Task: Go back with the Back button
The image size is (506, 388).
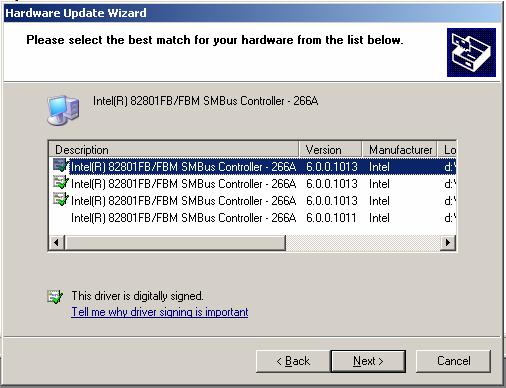Action: pyautogui.click(x=293, y=361)
